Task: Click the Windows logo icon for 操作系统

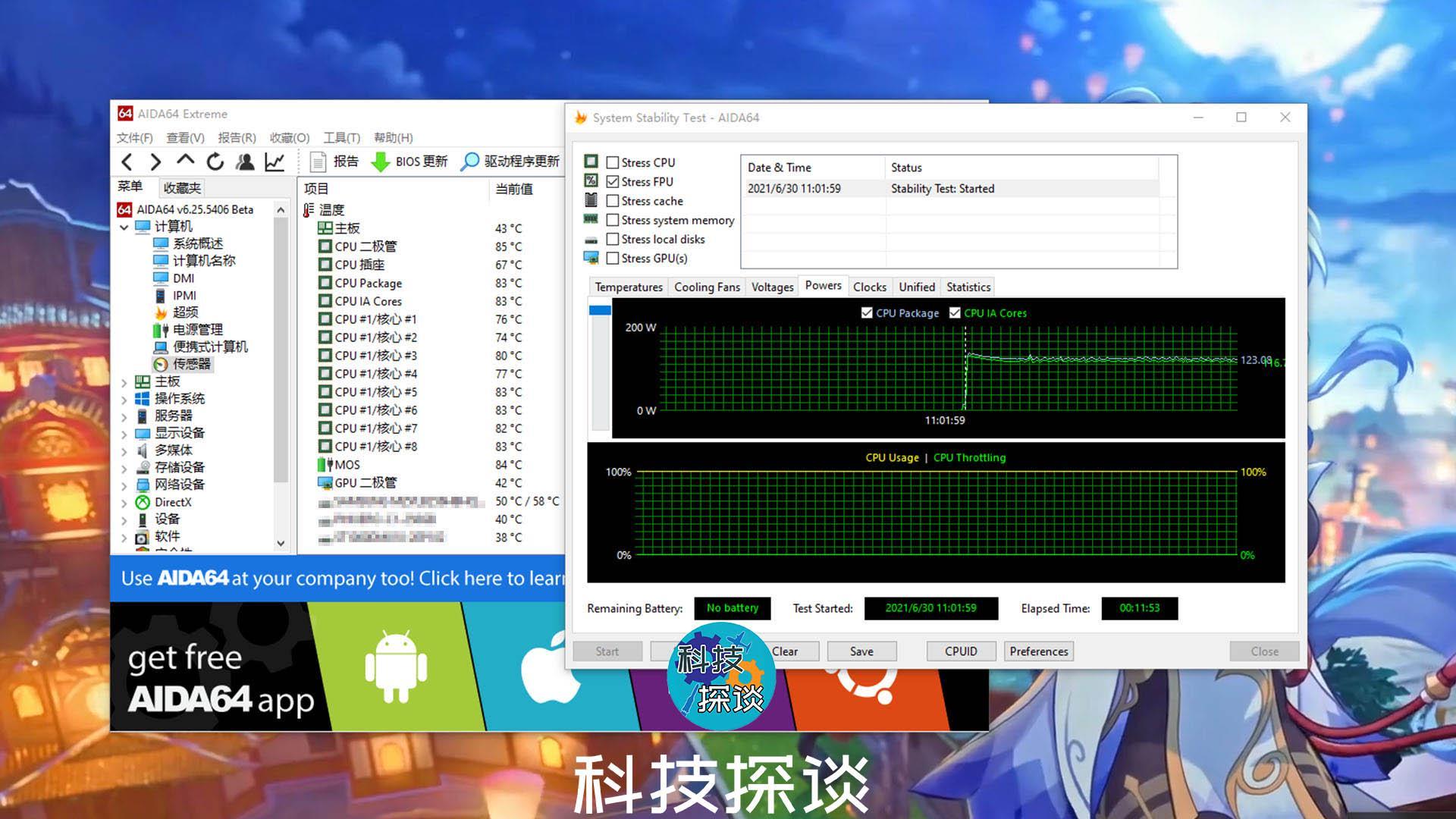Action: click(x=142, y=399)
